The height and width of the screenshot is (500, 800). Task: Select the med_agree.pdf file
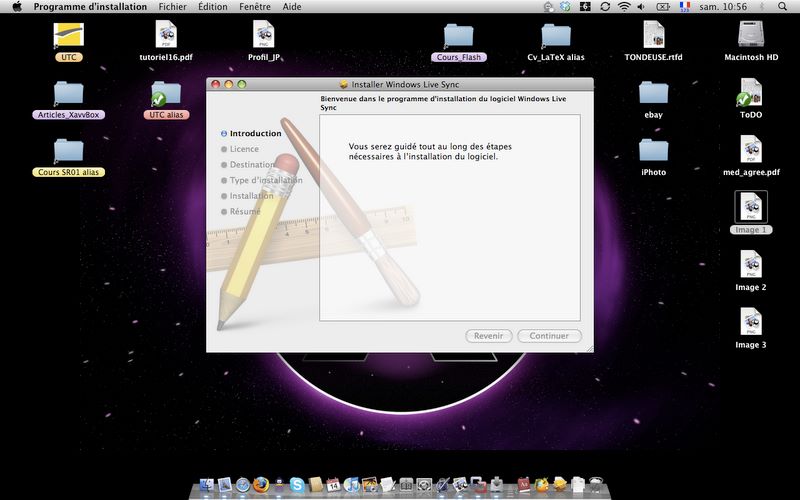[751, 156]
